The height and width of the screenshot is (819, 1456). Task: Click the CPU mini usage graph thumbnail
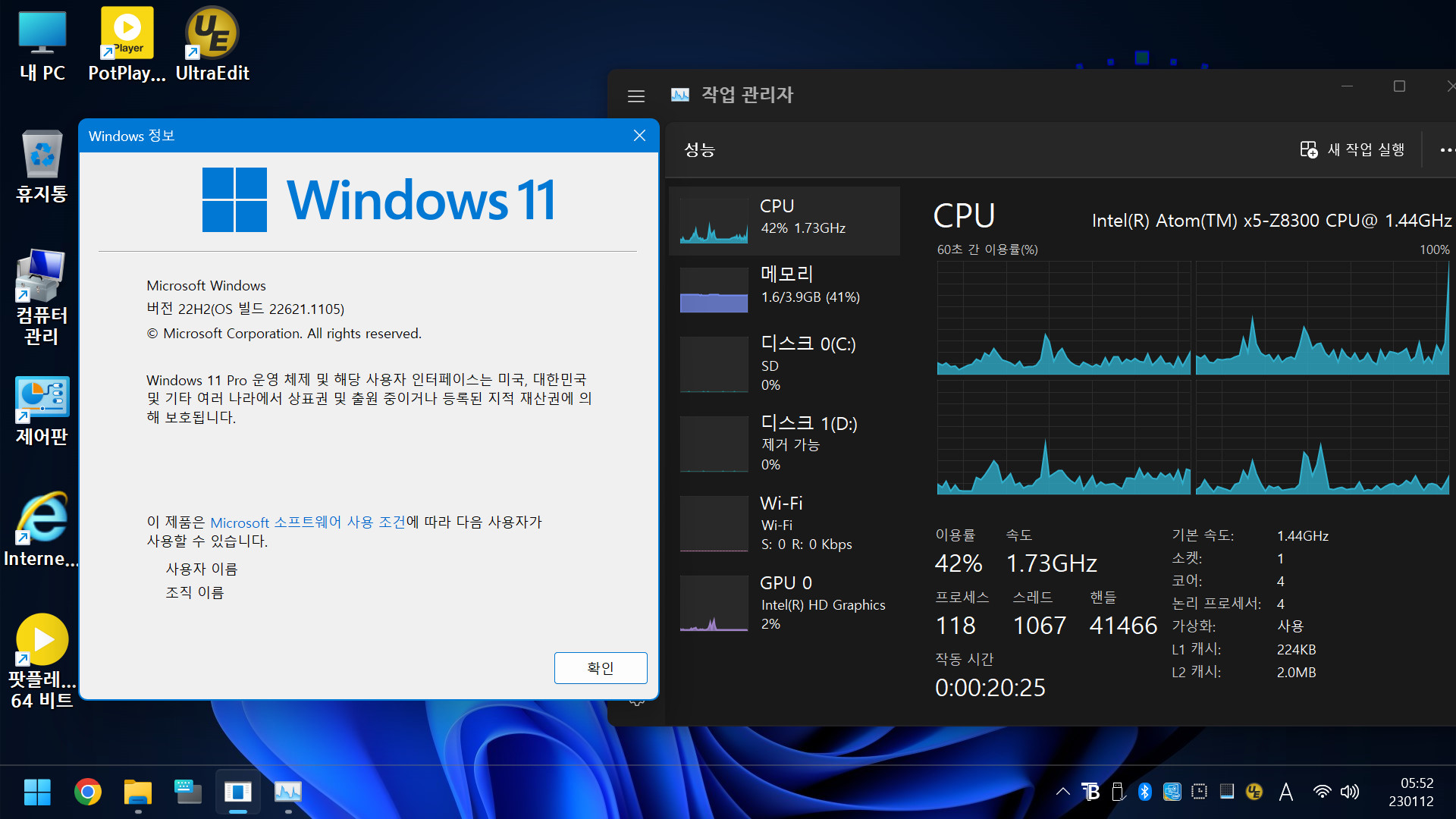[714, 221]
